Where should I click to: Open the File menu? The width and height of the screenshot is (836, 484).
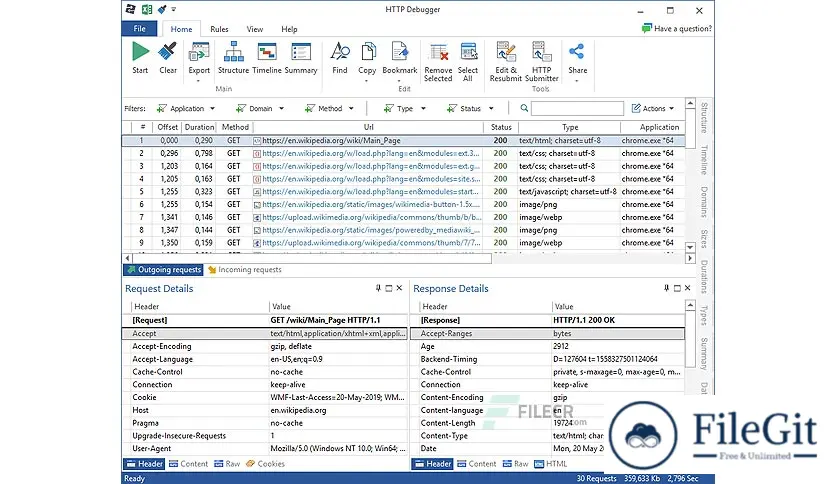[x=139, y=29]
